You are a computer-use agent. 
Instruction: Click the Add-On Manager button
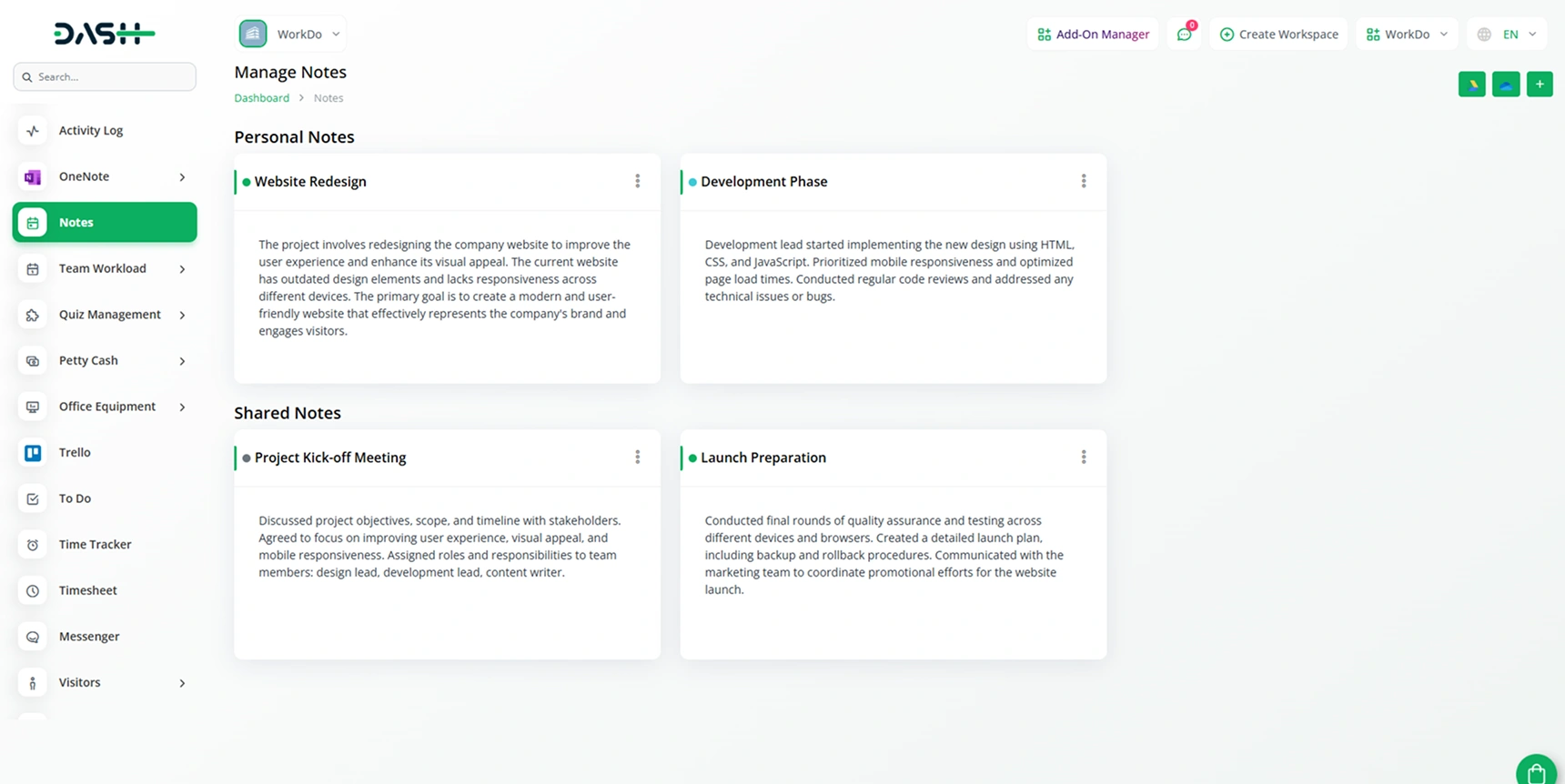[1093, 35]
